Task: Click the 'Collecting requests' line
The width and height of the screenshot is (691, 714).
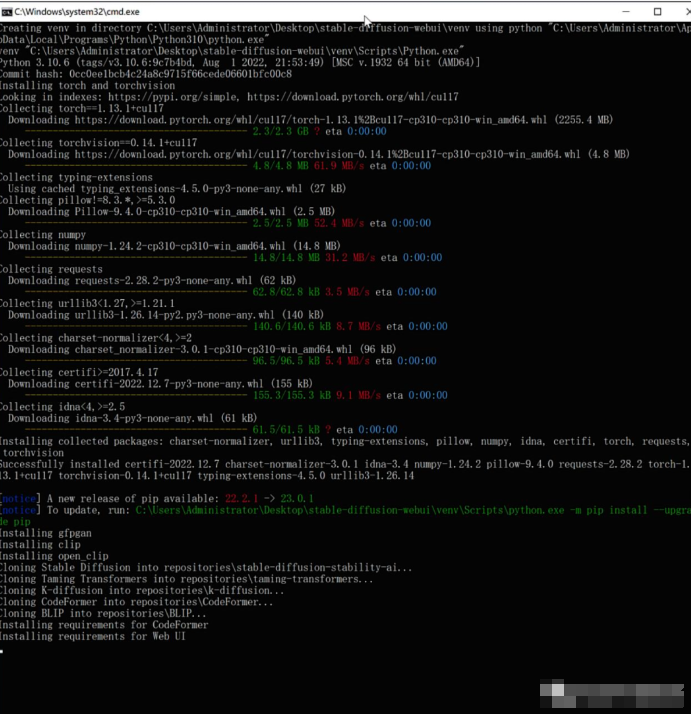Action: coord(51,269)
